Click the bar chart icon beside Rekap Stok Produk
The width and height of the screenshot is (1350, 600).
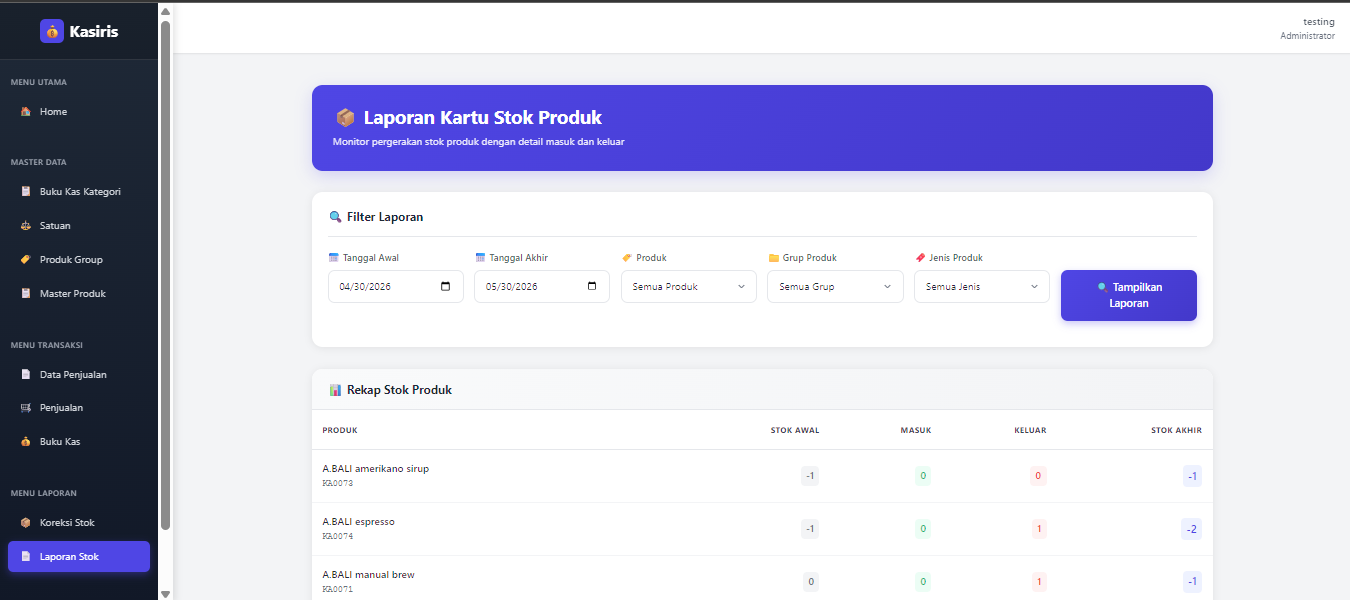click(x=335, y=390)
